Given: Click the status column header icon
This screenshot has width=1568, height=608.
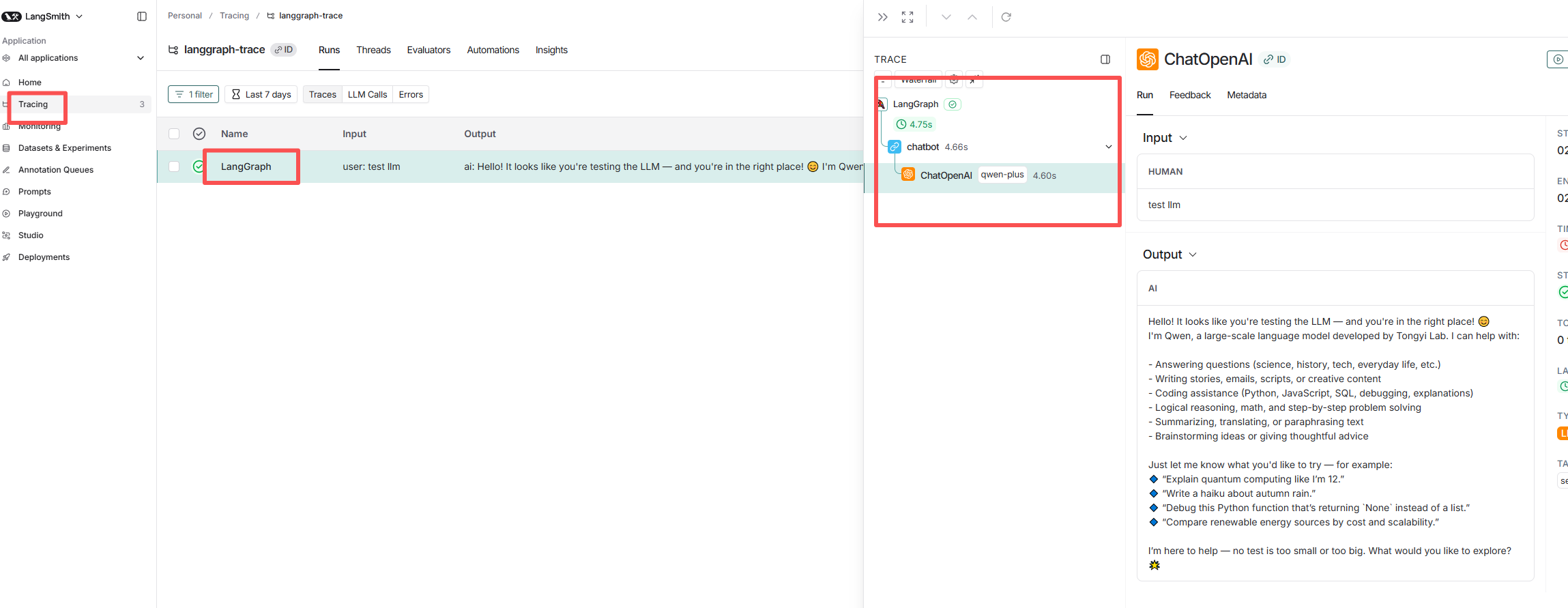Looking at the screenshot, I should click(x=199, y=134).
